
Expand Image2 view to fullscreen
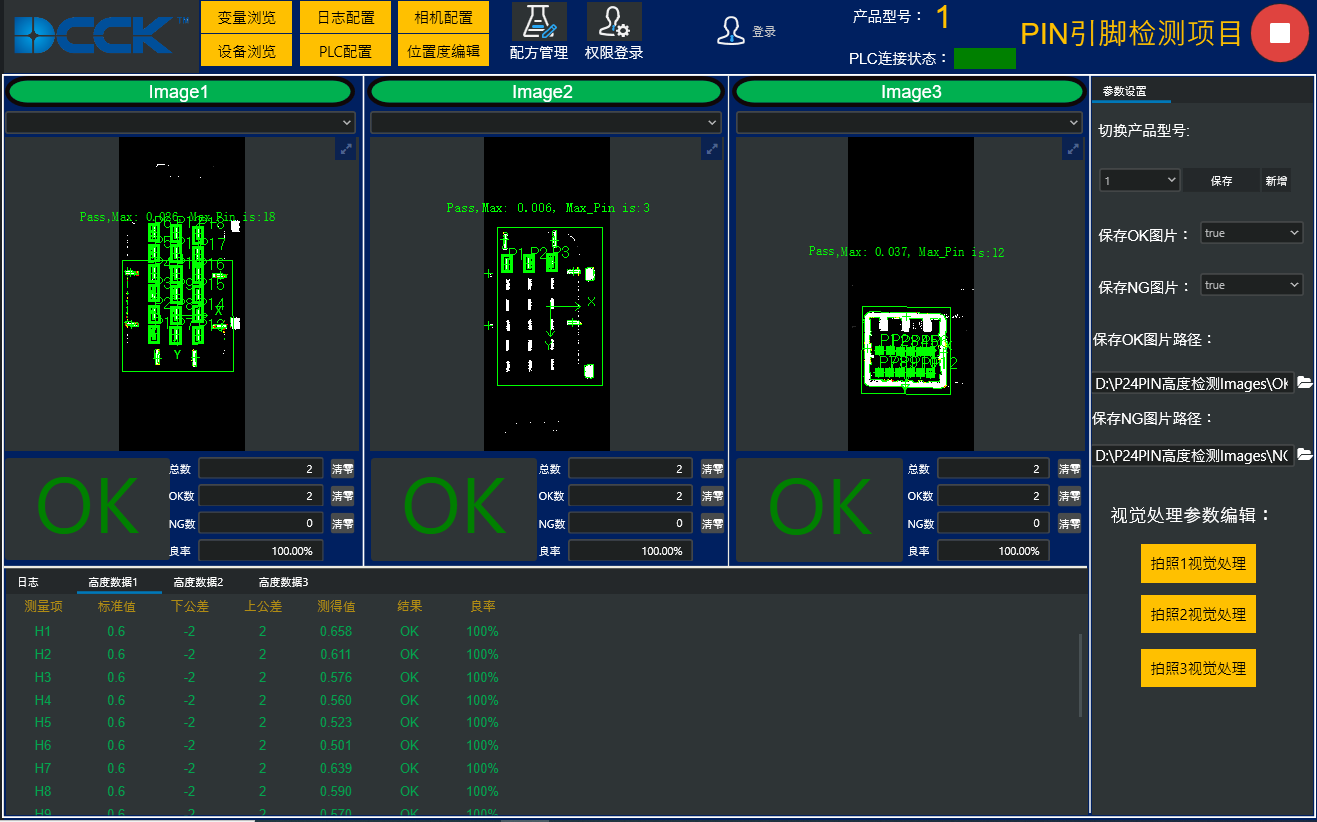[711, 148]
